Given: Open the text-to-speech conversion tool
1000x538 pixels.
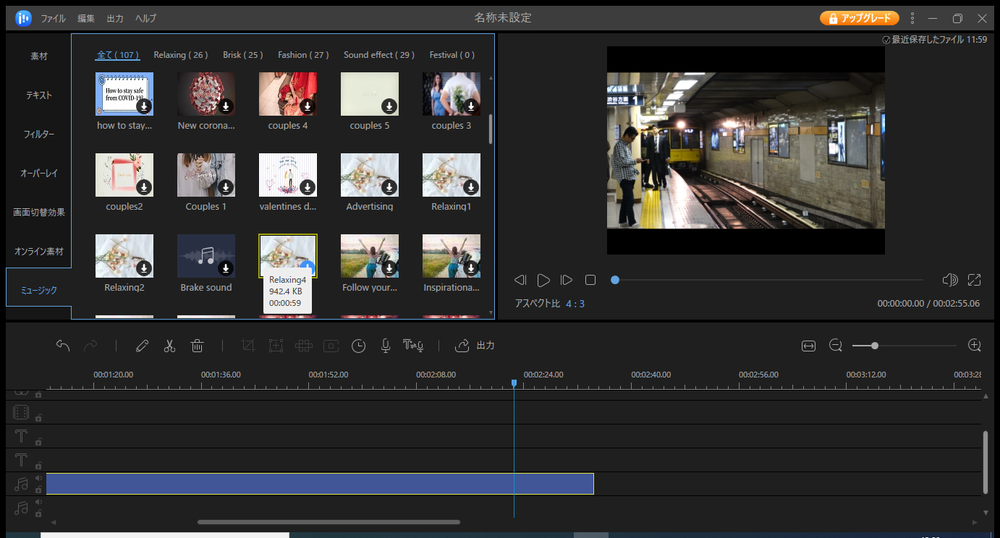Looking at the screenshot, I should click(x=413, y=345).
